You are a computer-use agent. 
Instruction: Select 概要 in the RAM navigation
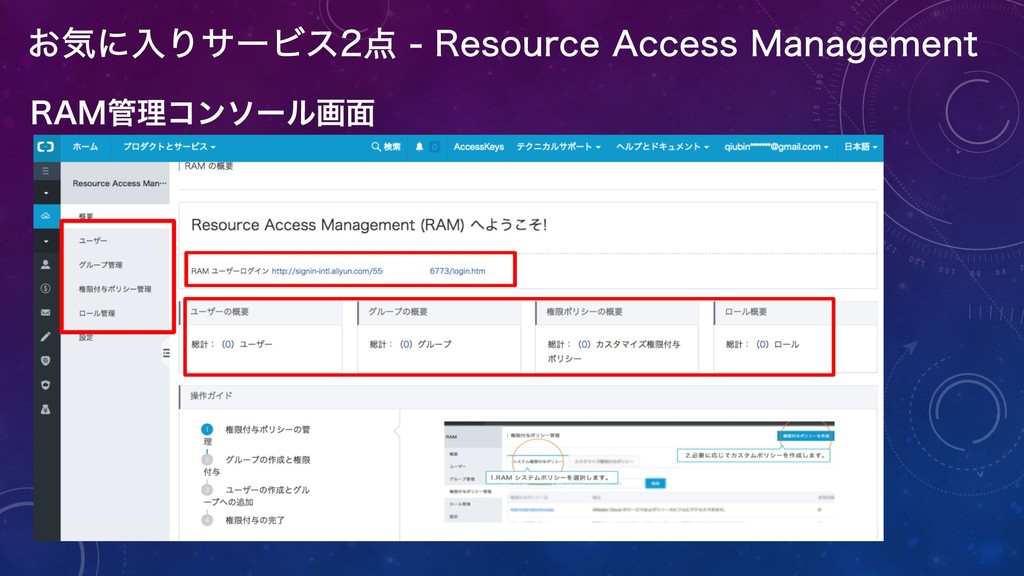click(x=86, y=216)
